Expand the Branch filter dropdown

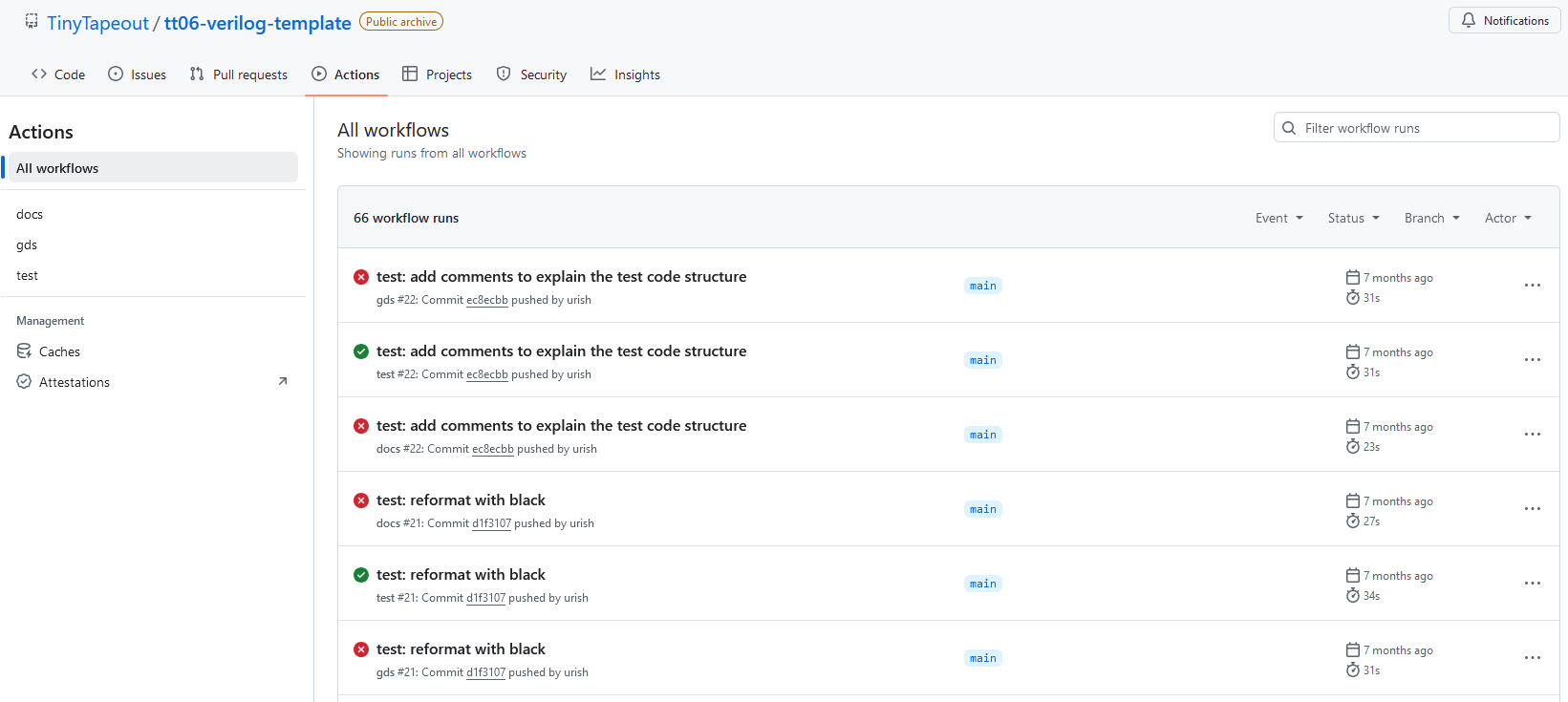(x=1431, y=218)
